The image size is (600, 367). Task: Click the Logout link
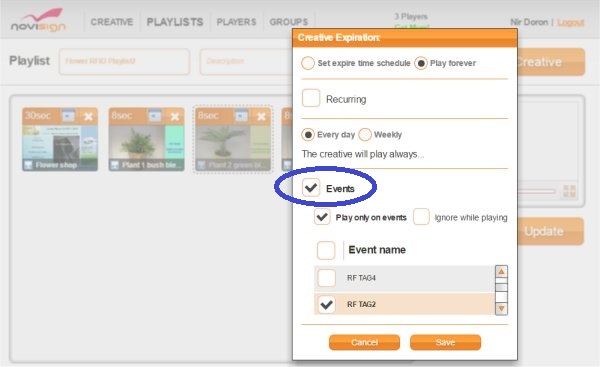(x=570, y=23)
